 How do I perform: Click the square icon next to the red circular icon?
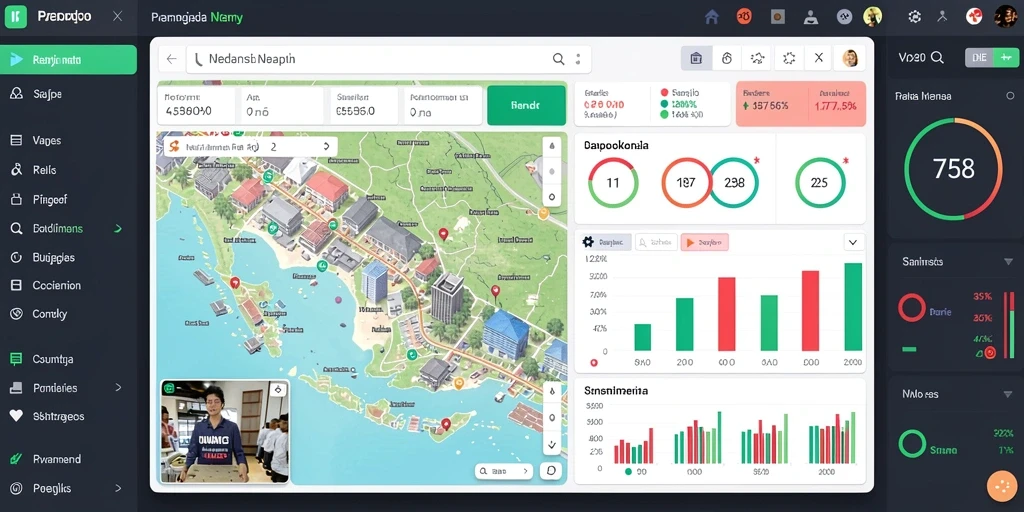click(x=777, y=17)
